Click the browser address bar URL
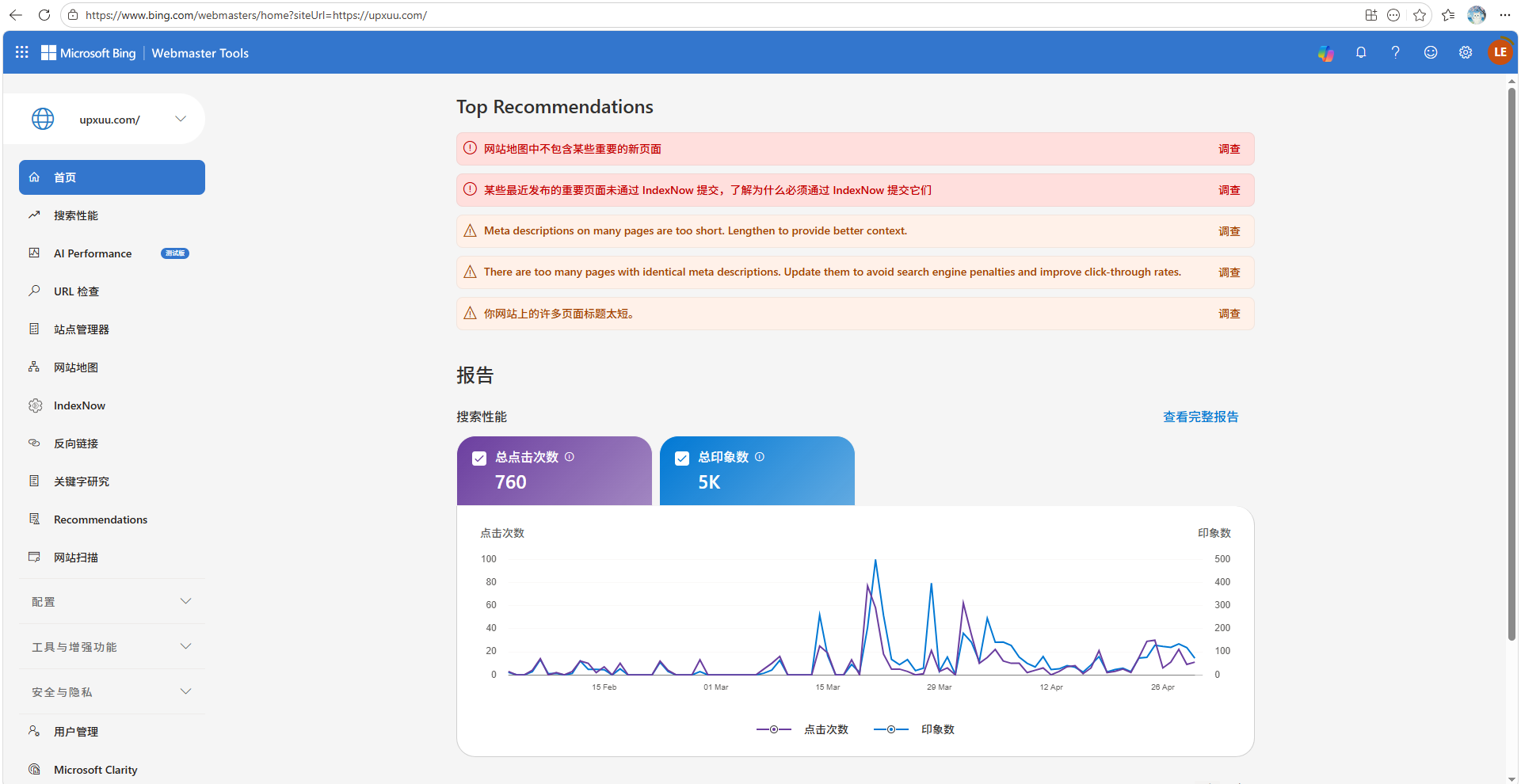Image resolution: width=1521 pixels, height=784 pixels. pyautogui.click(x=256, y=15)
